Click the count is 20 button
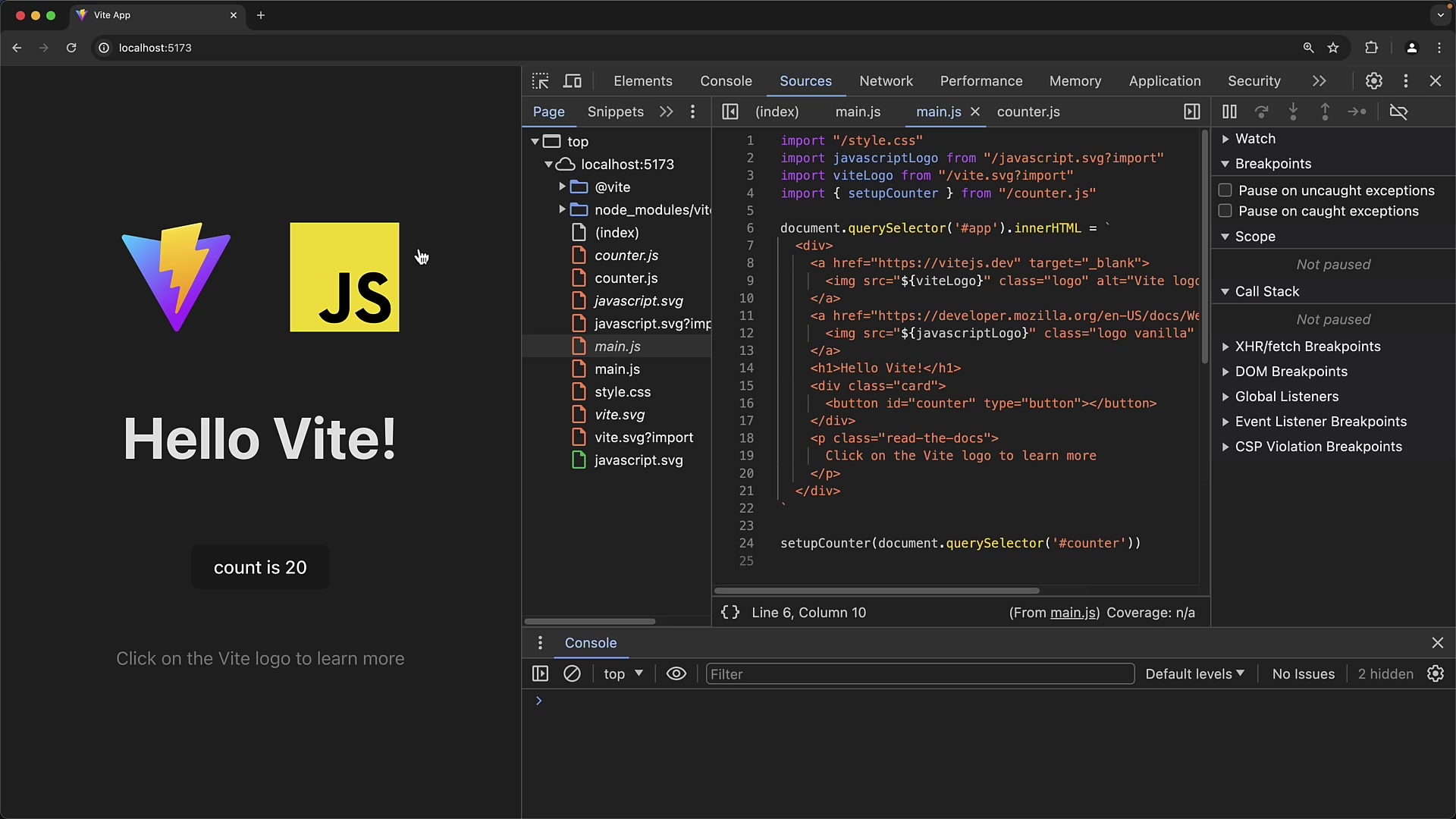The width and height of the screenshot is (1456, 819). click(260, 567)
